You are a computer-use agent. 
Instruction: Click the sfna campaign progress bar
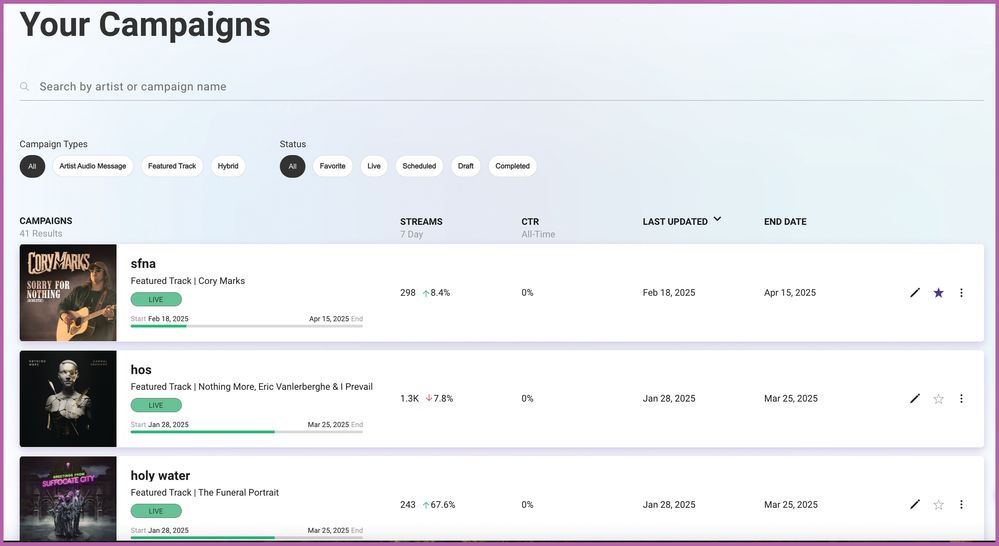[x=246, y=326]
